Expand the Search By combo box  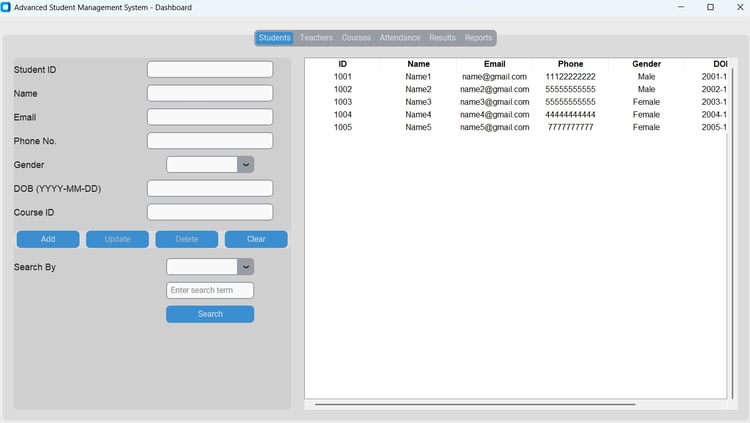click(245, 267)
